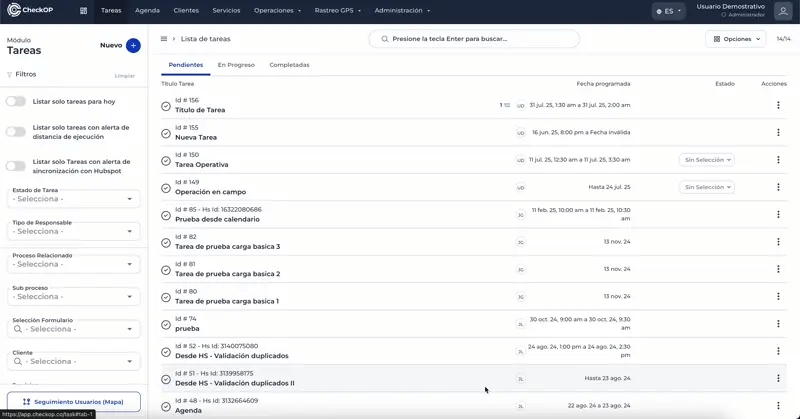Toggle tasks with Hubspot sync alert
This screenshot has width=800, height=419.
click(16, 166)
